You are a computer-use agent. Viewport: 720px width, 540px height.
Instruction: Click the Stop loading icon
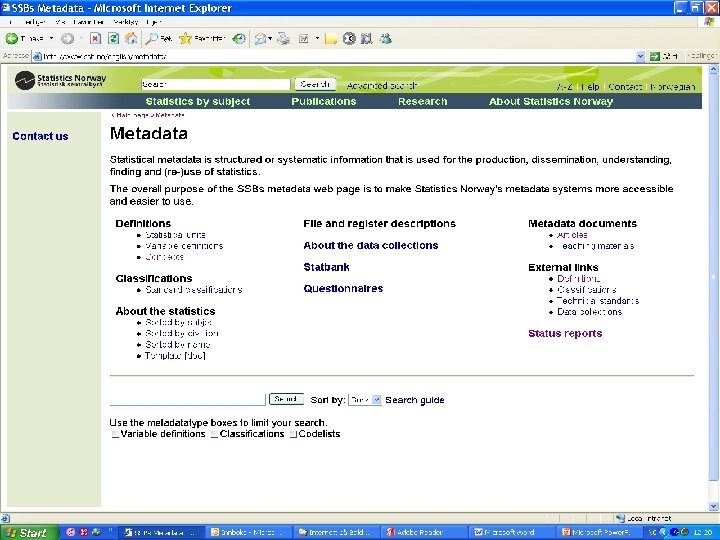click(95, 39)
